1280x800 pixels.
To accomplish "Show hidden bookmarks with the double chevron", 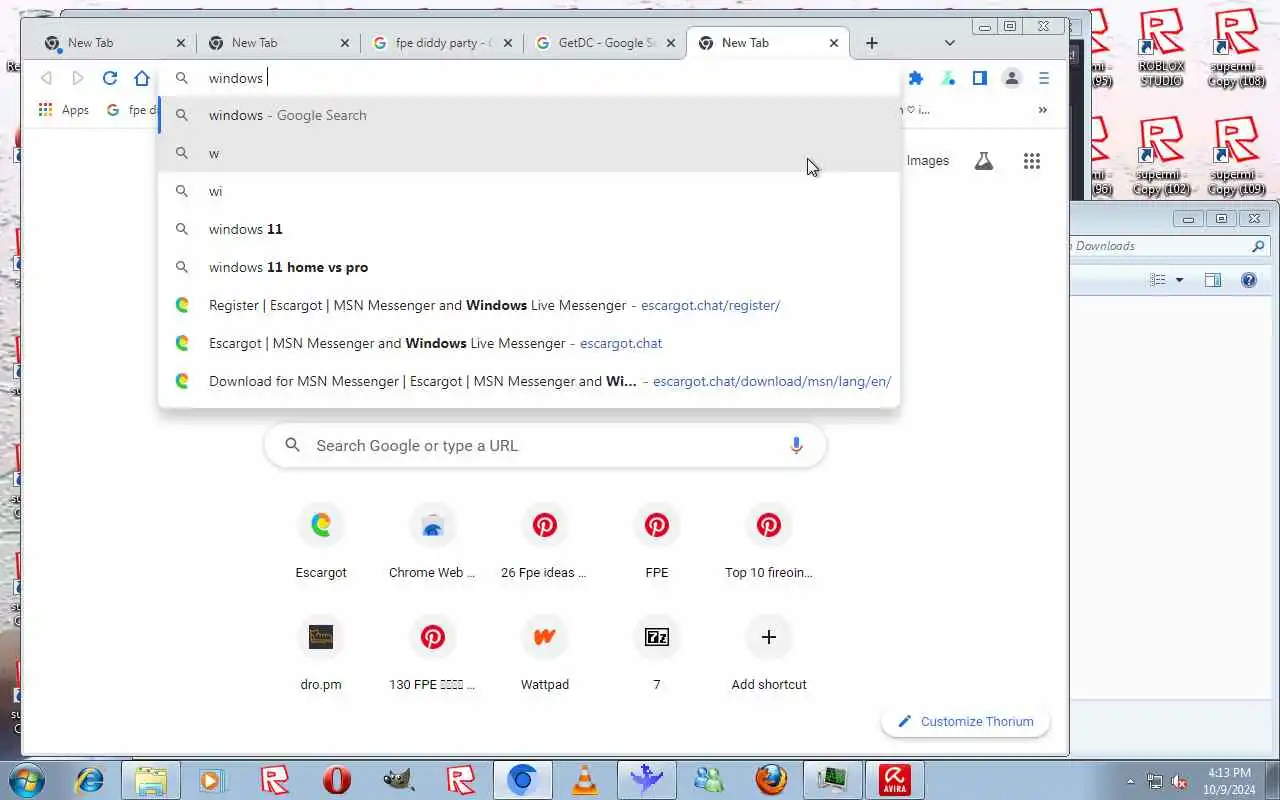I will pos(1043,110).
